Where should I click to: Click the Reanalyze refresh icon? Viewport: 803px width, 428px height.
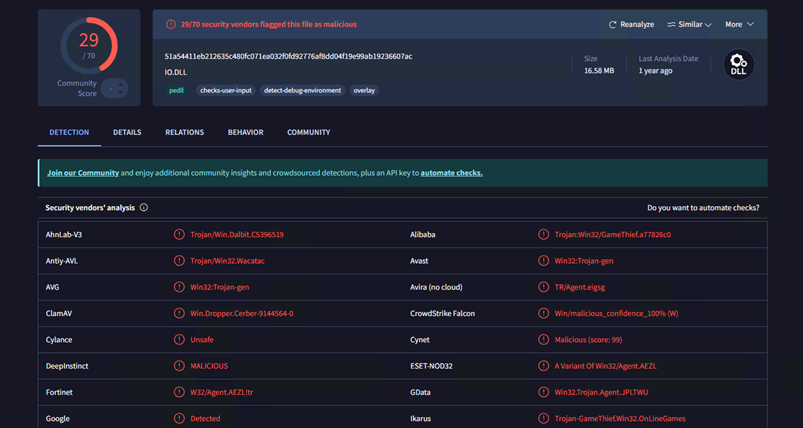coord(612,25)
